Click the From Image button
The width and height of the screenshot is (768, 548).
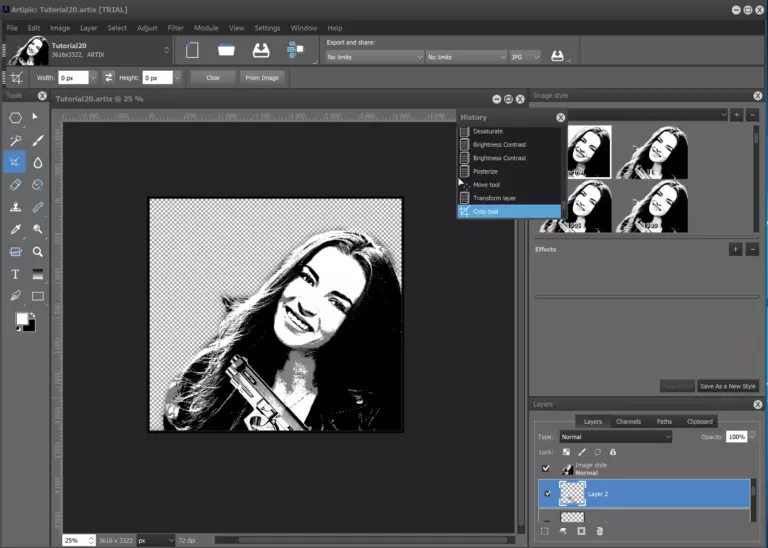coord(263,77)
